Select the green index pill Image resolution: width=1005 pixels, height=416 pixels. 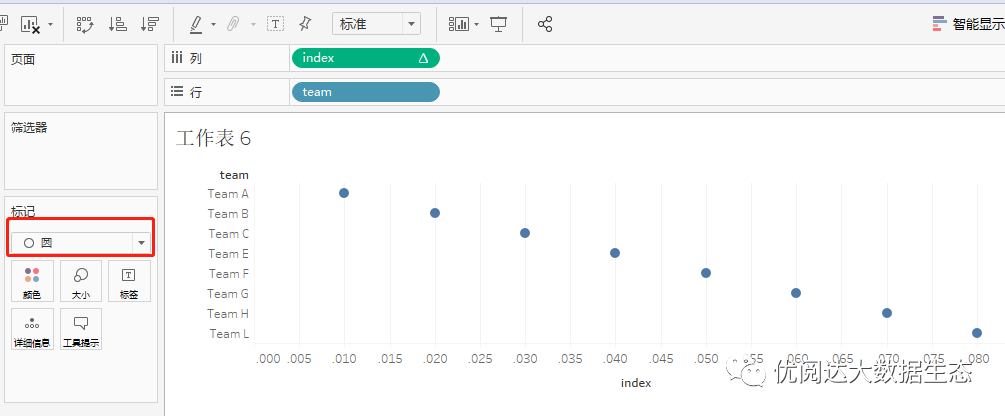point(366,58)
